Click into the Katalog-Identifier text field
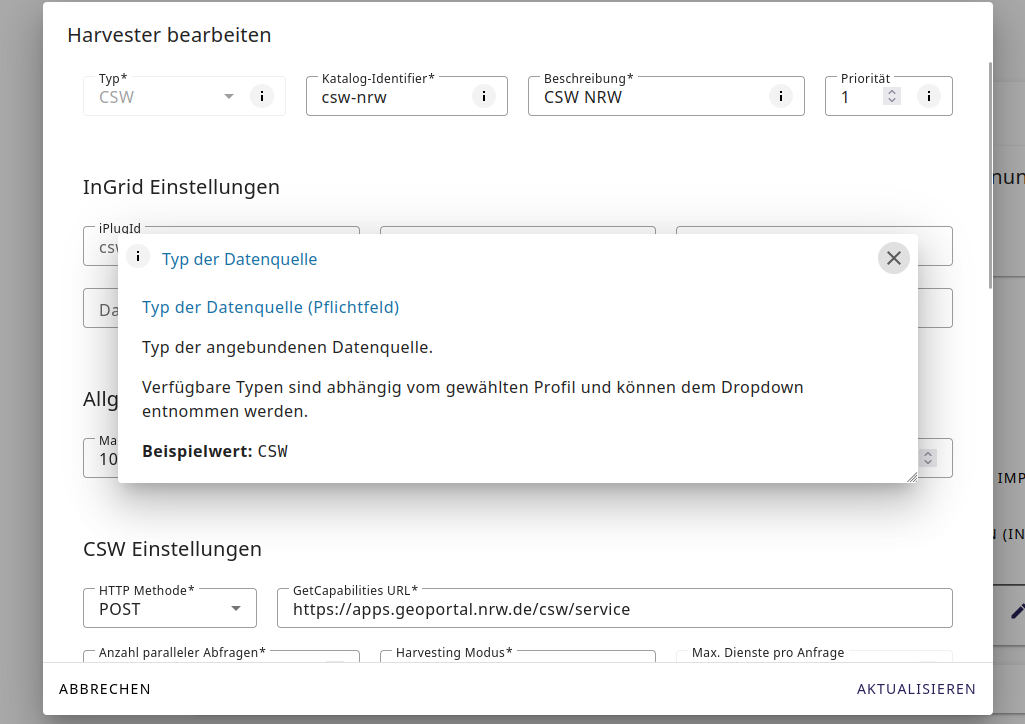This screenshot has height=724, width=1025. (390, 98)
